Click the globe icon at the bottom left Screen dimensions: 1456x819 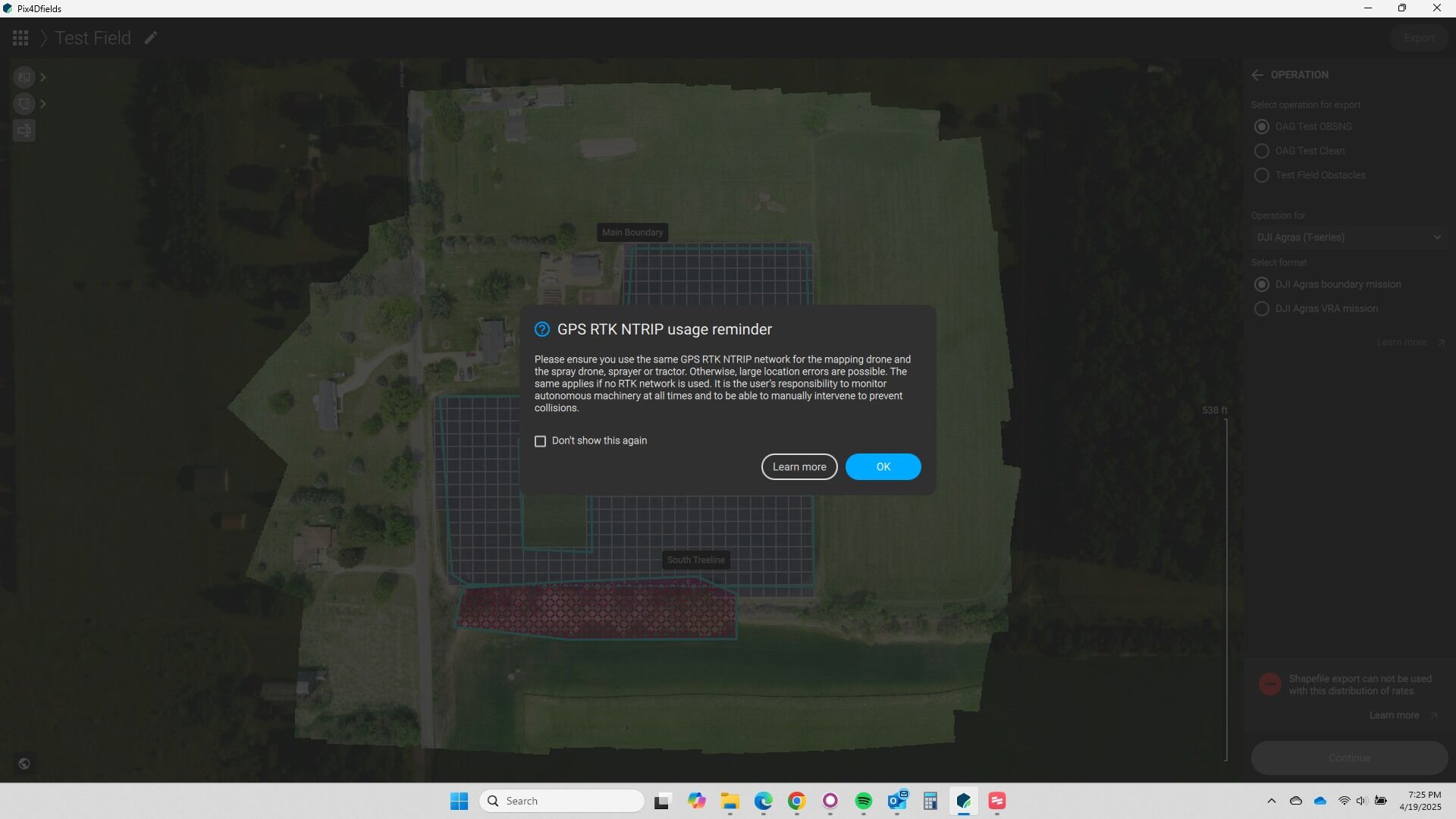(24, 764)
